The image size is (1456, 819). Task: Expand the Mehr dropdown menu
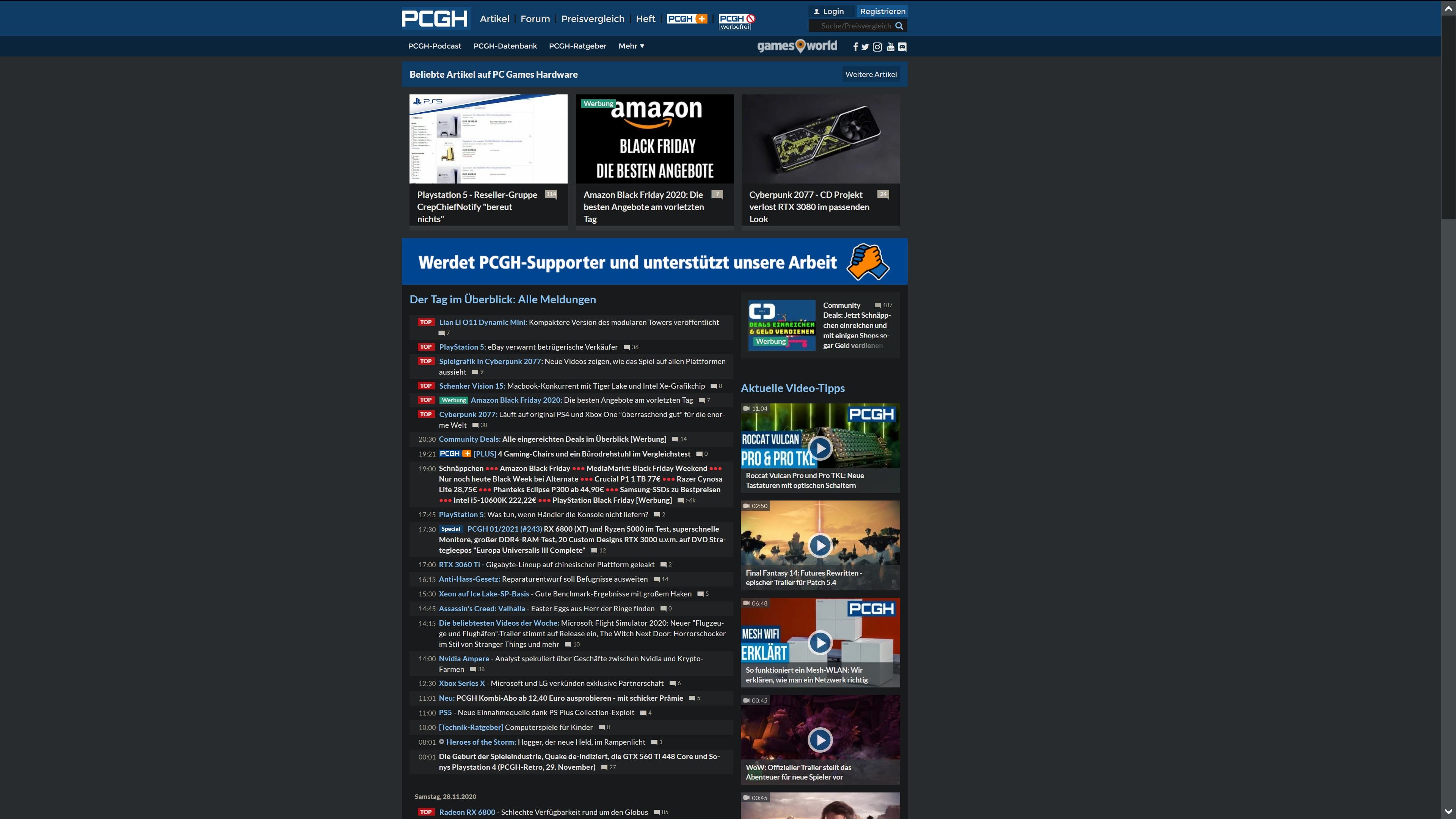pyautogui.click(x=631, y=46)
